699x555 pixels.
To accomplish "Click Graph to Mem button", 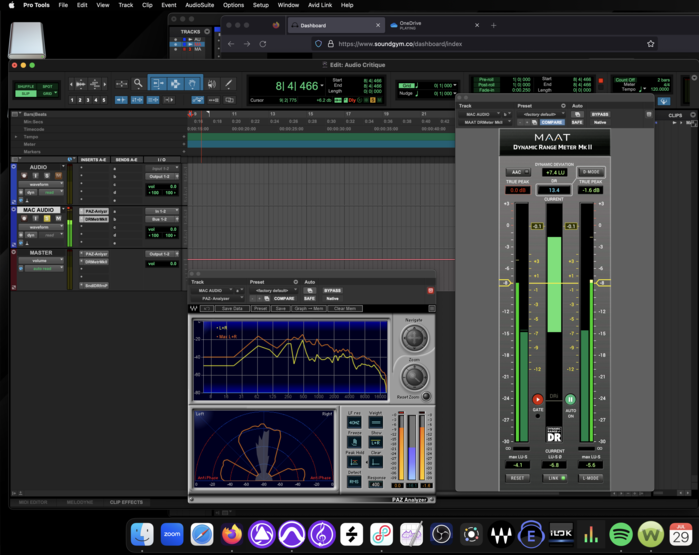I will 308,308.
